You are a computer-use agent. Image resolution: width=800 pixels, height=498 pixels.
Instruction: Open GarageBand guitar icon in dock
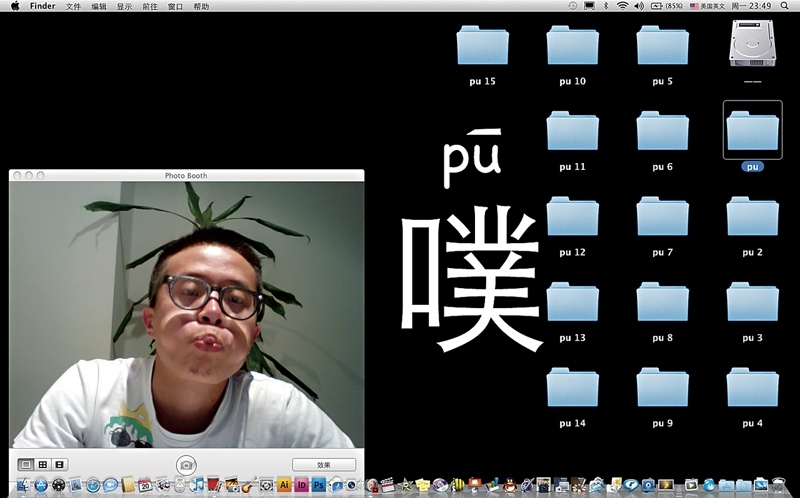[x=248, y=485]
